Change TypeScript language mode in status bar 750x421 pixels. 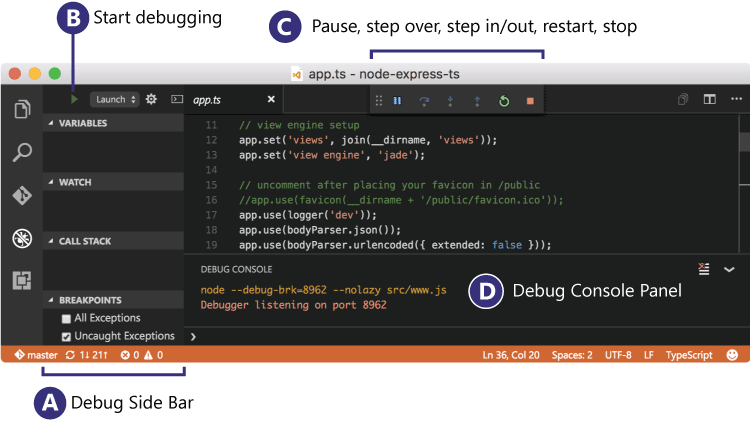(x=689, y=355)
